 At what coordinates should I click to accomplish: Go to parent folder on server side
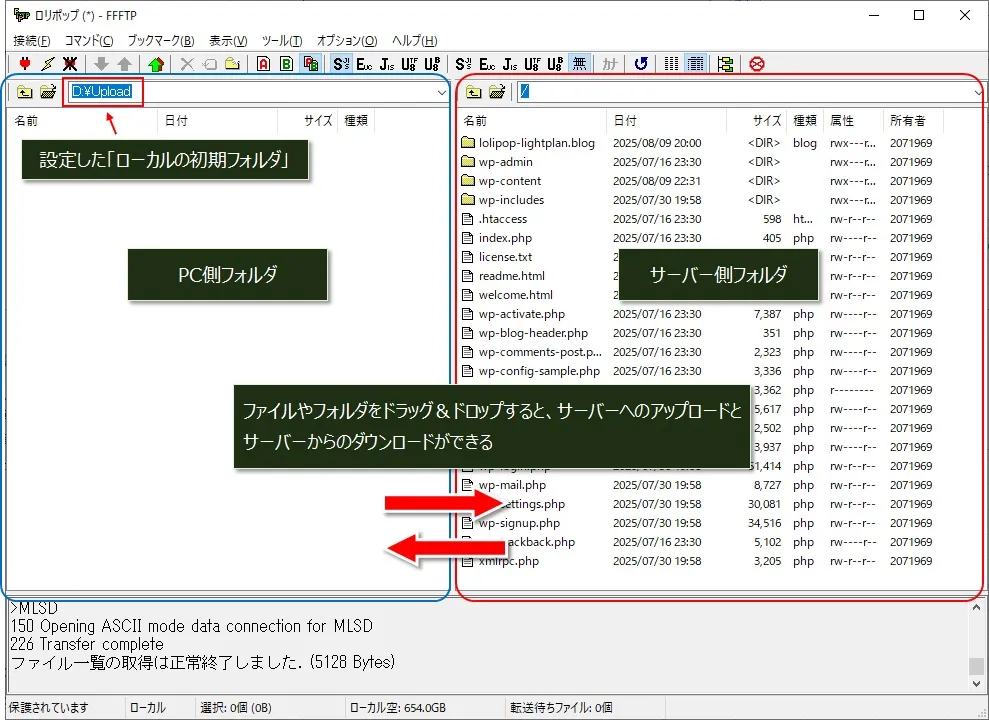(x=474, y=91)
